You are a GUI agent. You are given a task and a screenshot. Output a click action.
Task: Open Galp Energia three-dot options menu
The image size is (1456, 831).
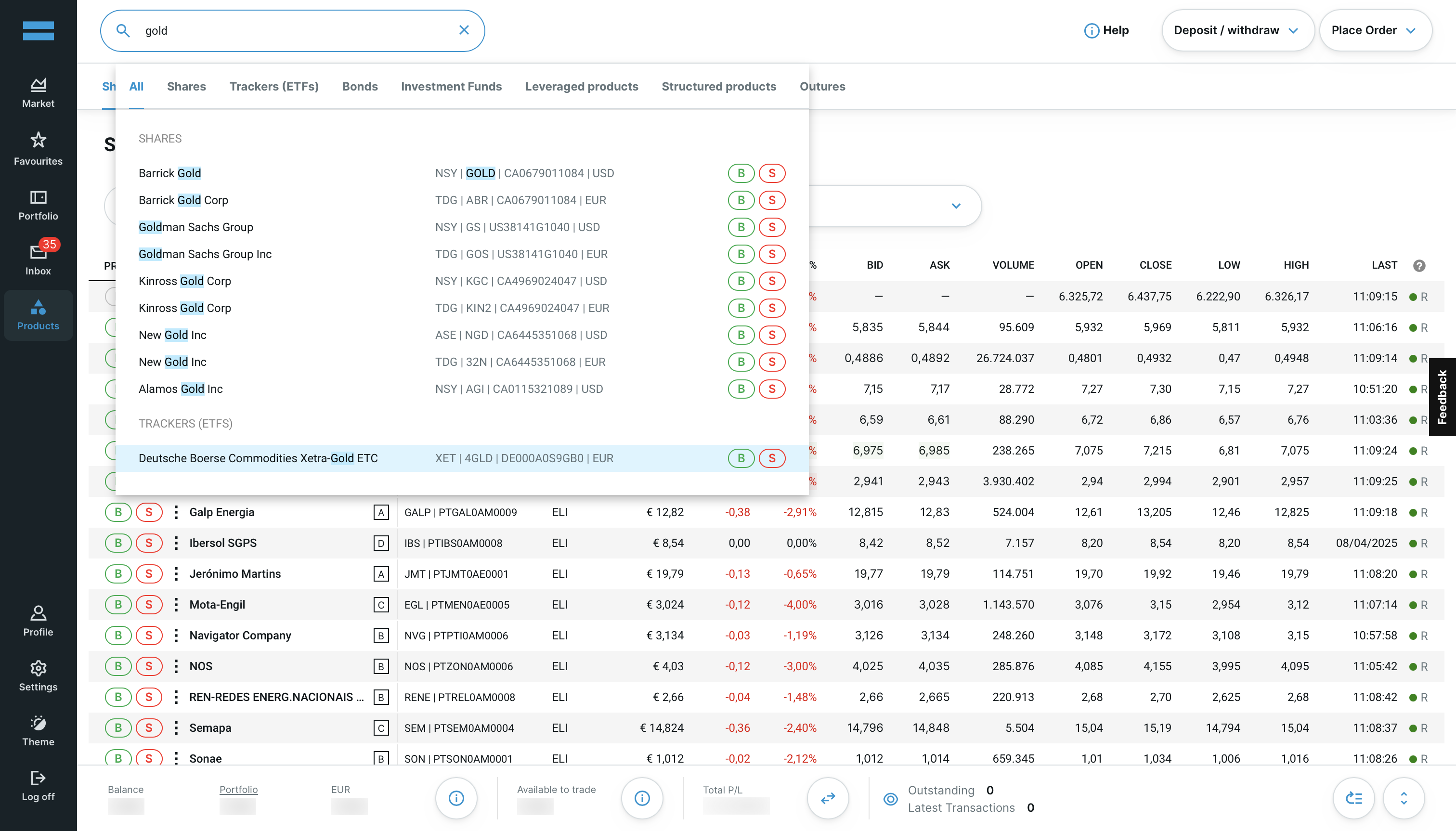click(x=176, y=513)
